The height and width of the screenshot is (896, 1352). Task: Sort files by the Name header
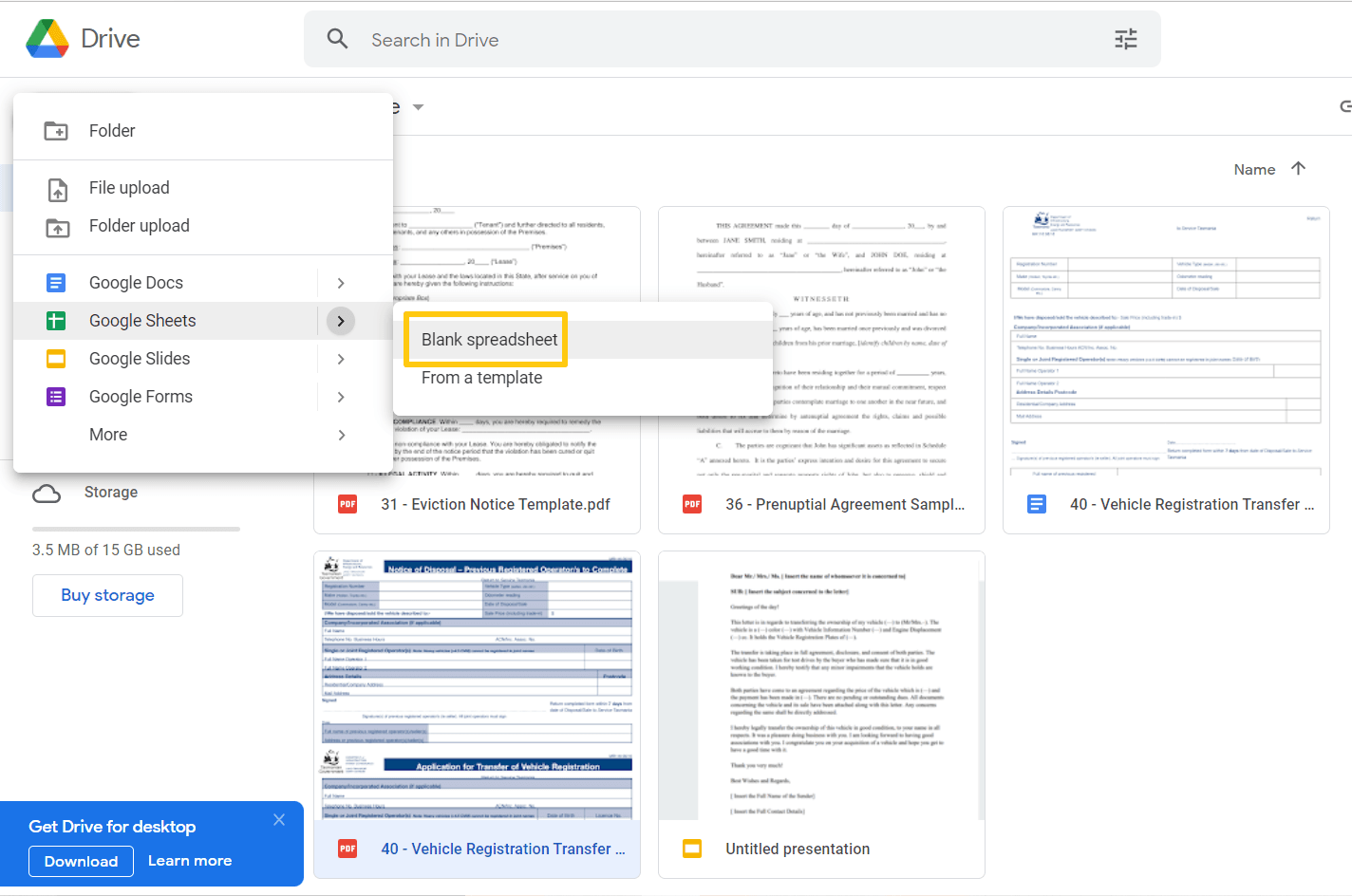[1254, 169]
